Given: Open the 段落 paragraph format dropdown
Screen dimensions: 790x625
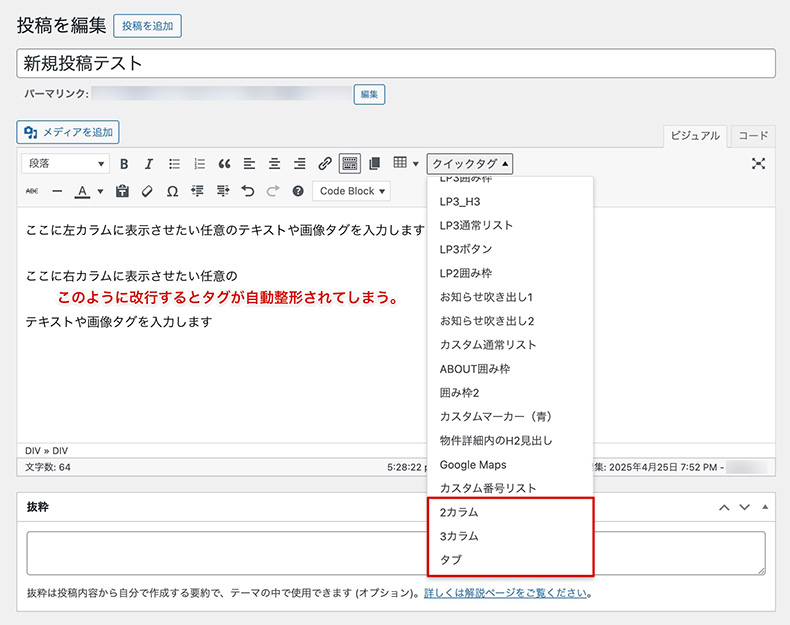Looking at the screenshot, I should (x=67, y=164).
